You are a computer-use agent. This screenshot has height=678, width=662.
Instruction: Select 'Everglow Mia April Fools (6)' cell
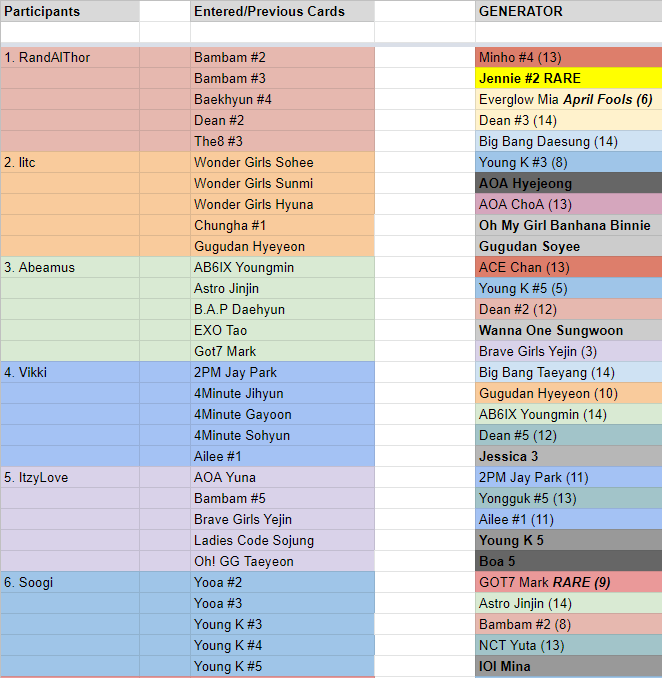coord(569,99)
